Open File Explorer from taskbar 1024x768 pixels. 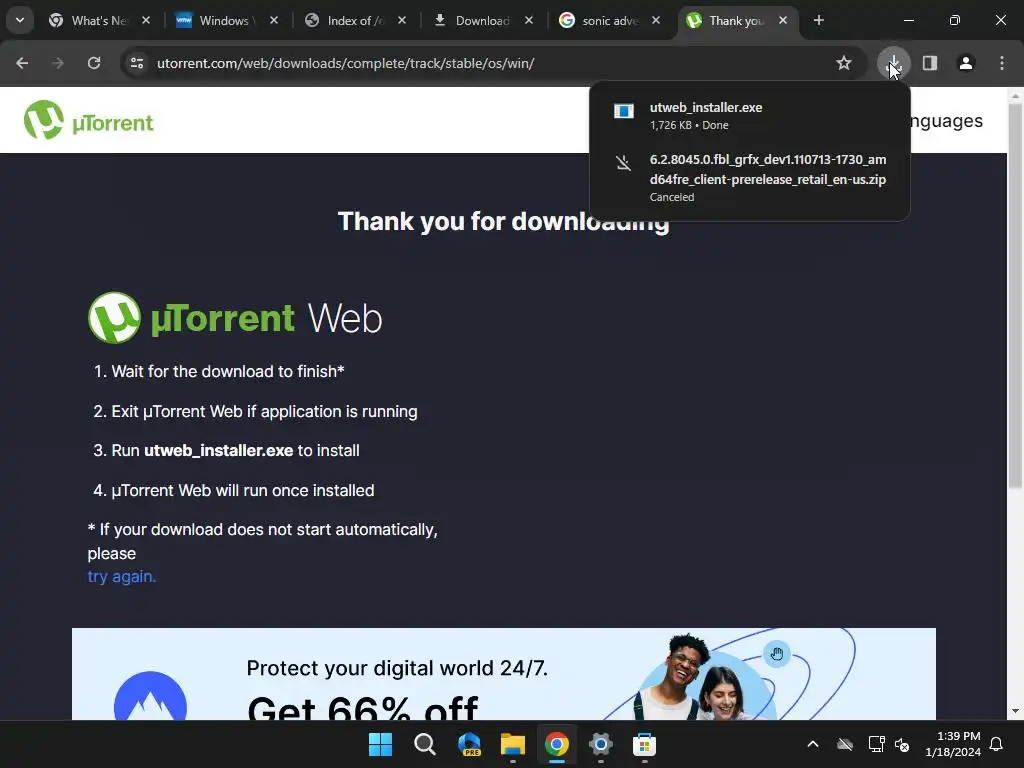click(x=513, y=744)
